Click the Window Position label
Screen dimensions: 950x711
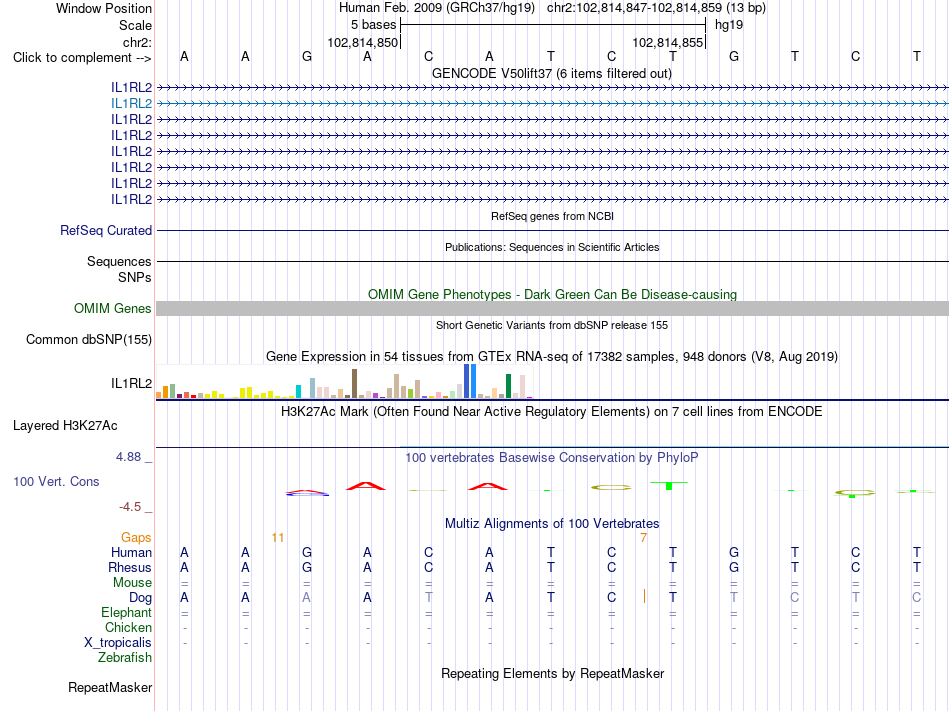[104, 8]
